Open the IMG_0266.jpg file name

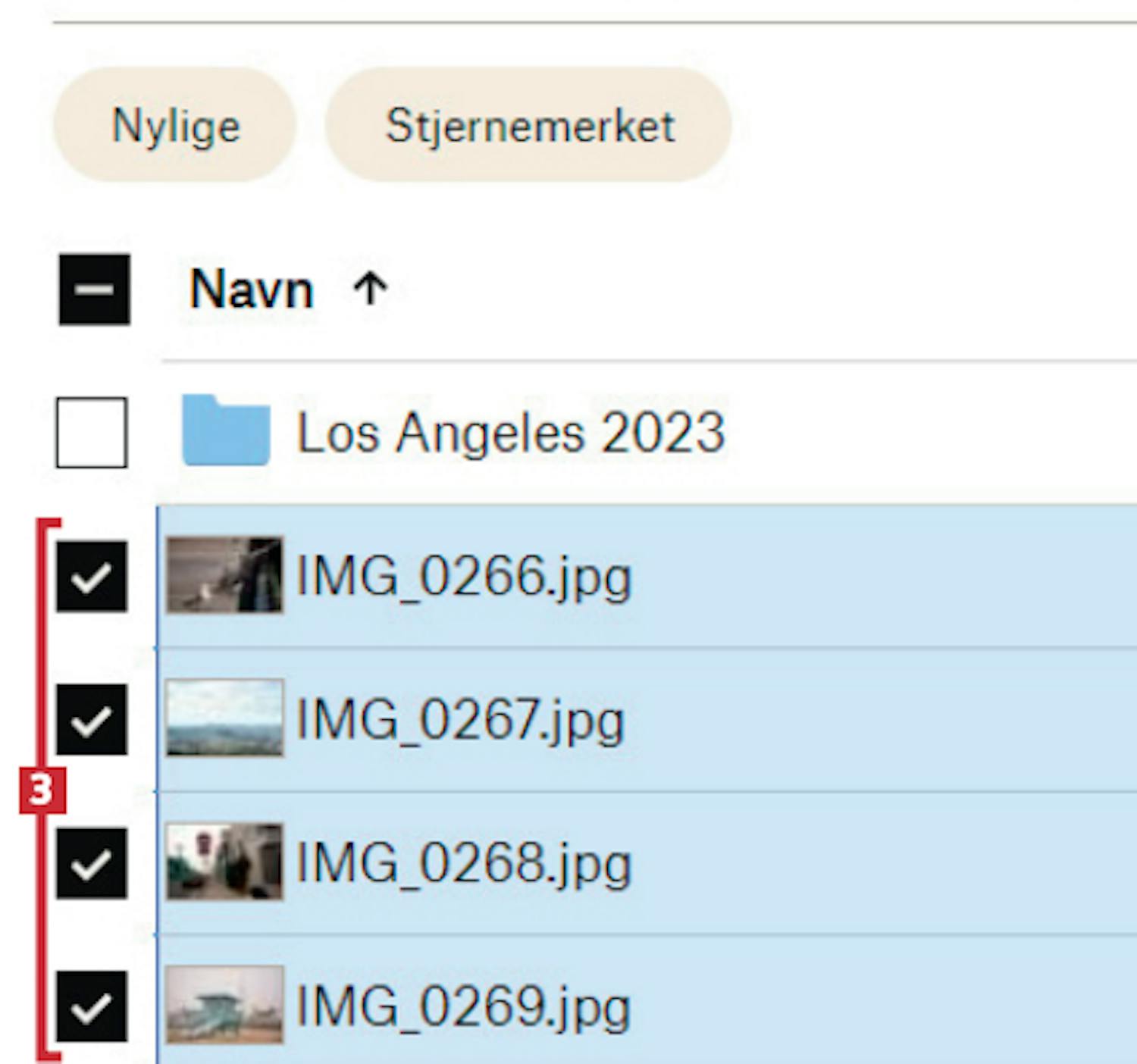[x=463, y=577]
